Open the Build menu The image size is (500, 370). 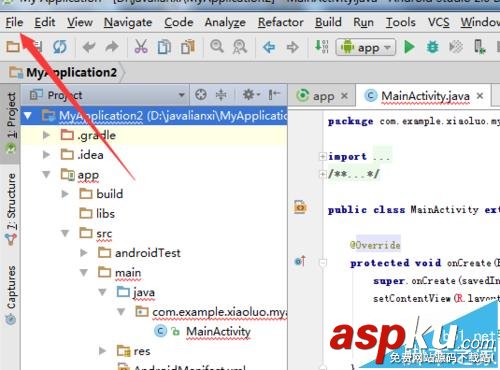pyautogui.click(x=328, y=22)
